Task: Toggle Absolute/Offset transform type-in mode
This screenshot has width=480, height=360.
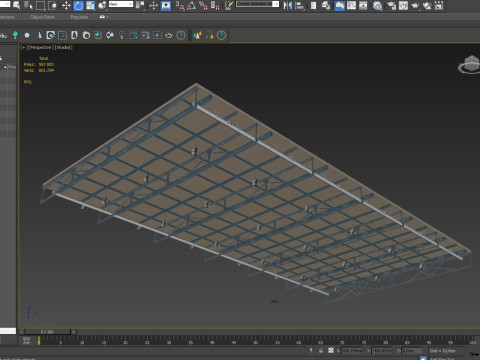Action: pyautogui.click(x=331, y=351)
